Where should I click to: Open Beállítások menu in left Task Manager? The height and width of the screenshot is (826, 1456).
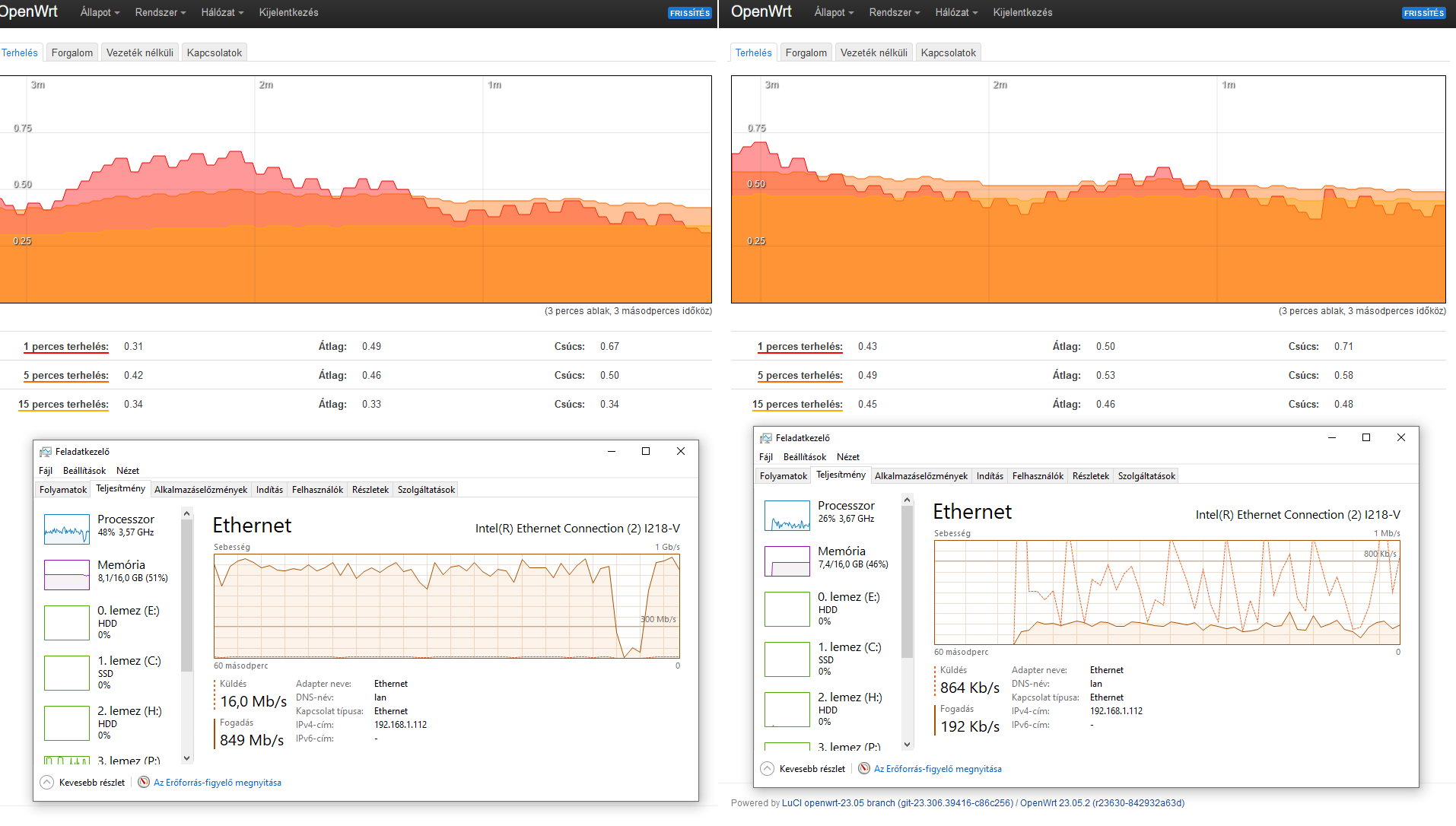click(x=84, y=471)
